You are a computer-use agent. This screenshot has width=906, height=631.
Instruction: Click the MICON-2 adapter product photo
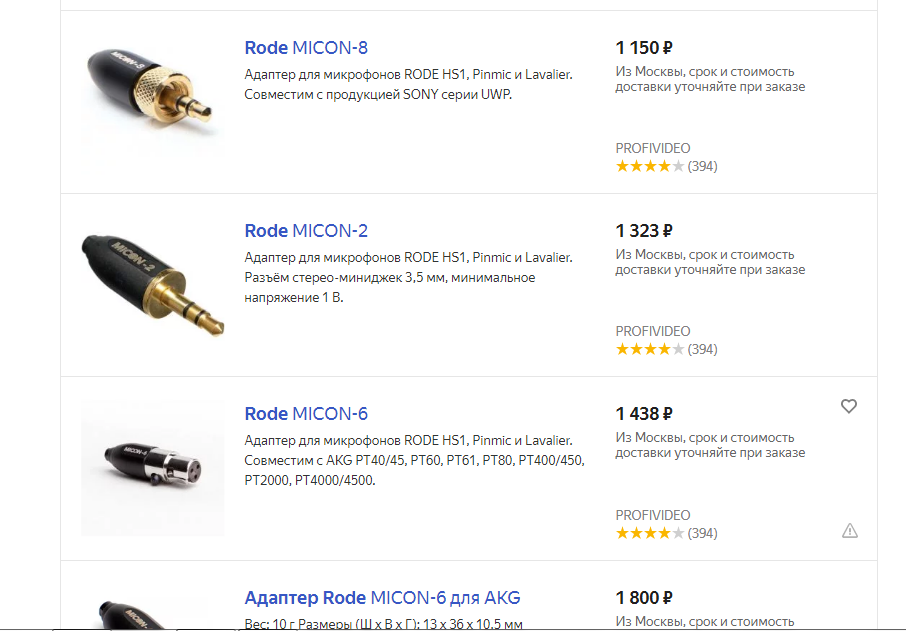tap(152, 284)
